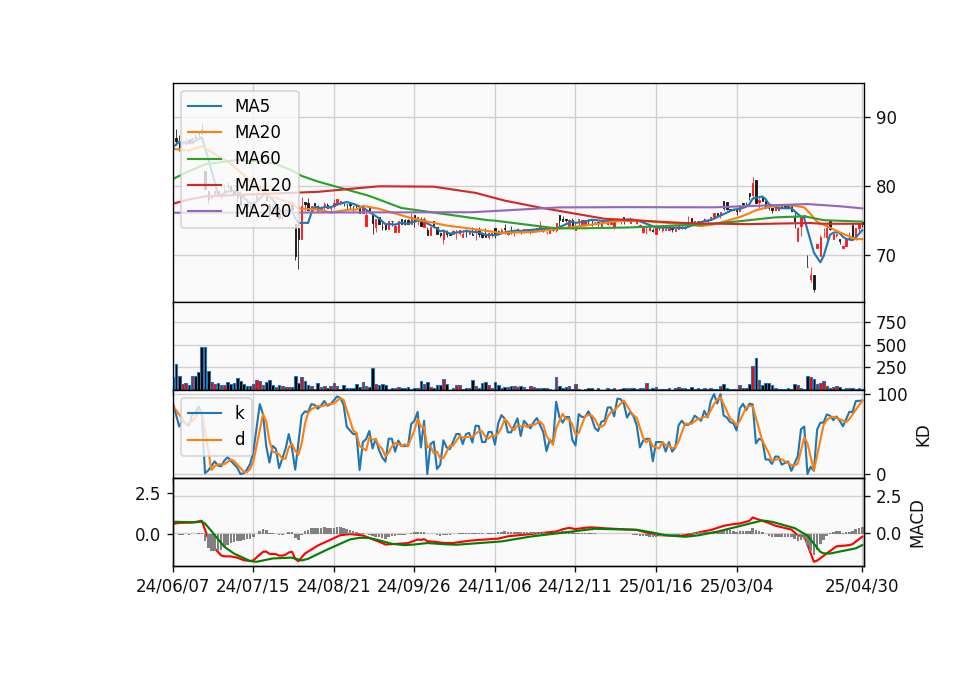Click the orange MA20 legend line sample
Viewport: 960px width, 690px height.
click(204, 132)
